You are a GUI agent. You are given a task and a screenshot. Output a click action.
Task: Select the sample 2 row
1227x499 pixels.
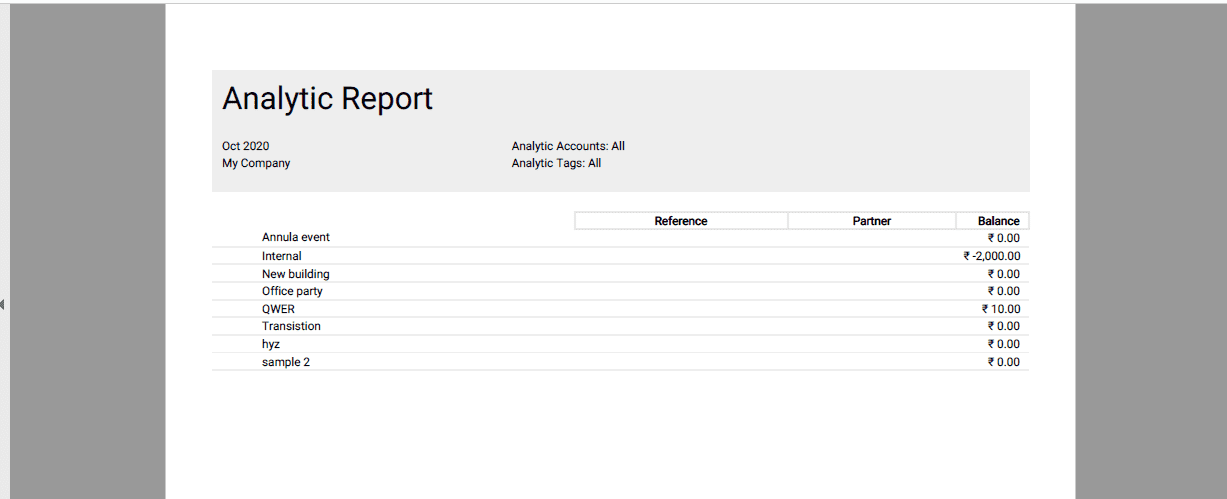pyautogui.click(x=286, y=362)
